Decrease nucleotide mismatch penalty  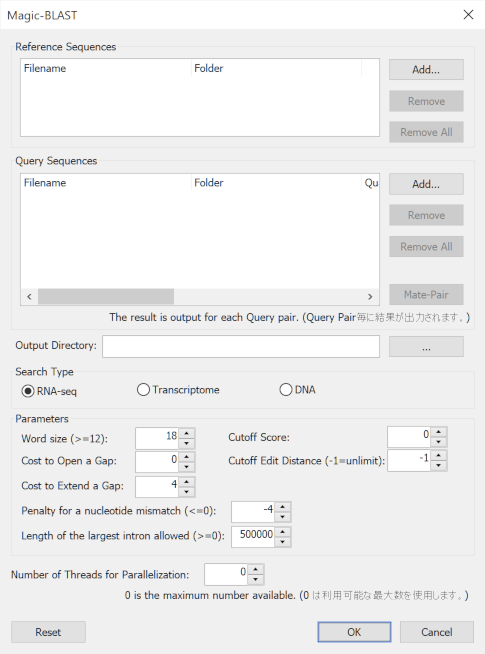click(282, 517)
